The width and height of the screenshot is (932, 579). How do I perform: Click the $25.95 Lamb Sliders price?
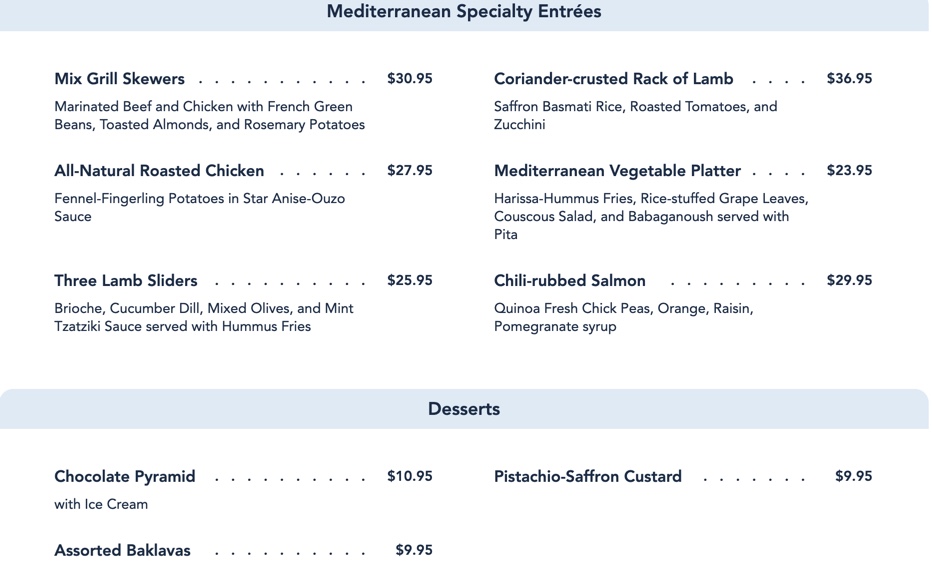(x=410, y=281)
